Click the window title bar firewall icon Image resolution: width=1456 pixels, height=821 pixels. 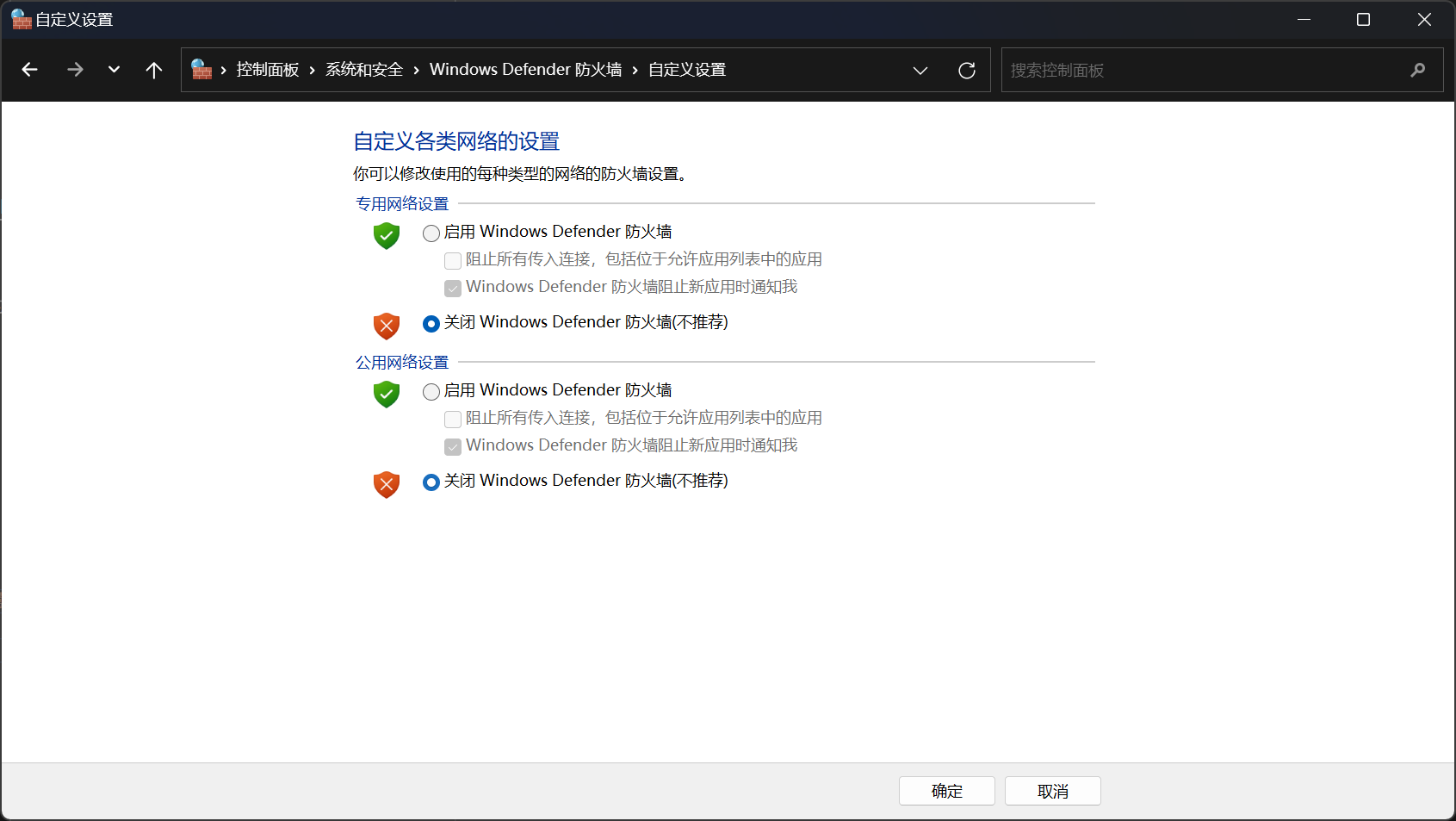tap(21, 19)
